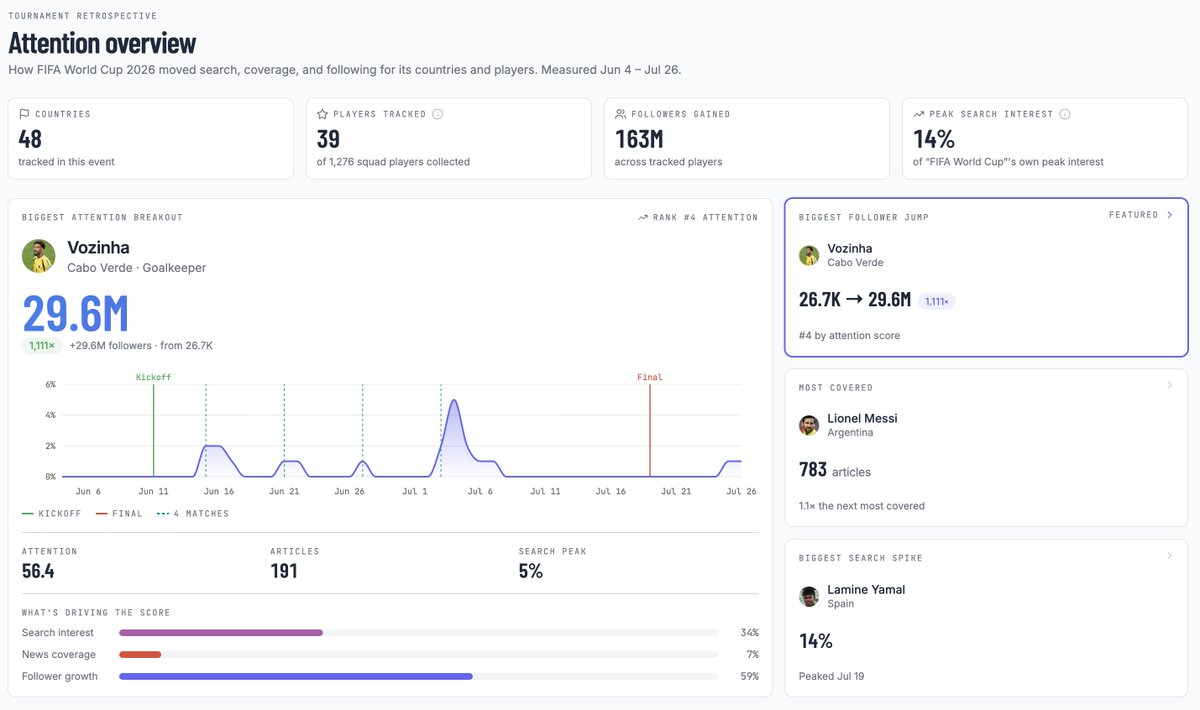This screenshot has height=710, width=1200.
Task: Click the flag icon beside Countries
Action: pyautogui.click(x=24, y=114)
